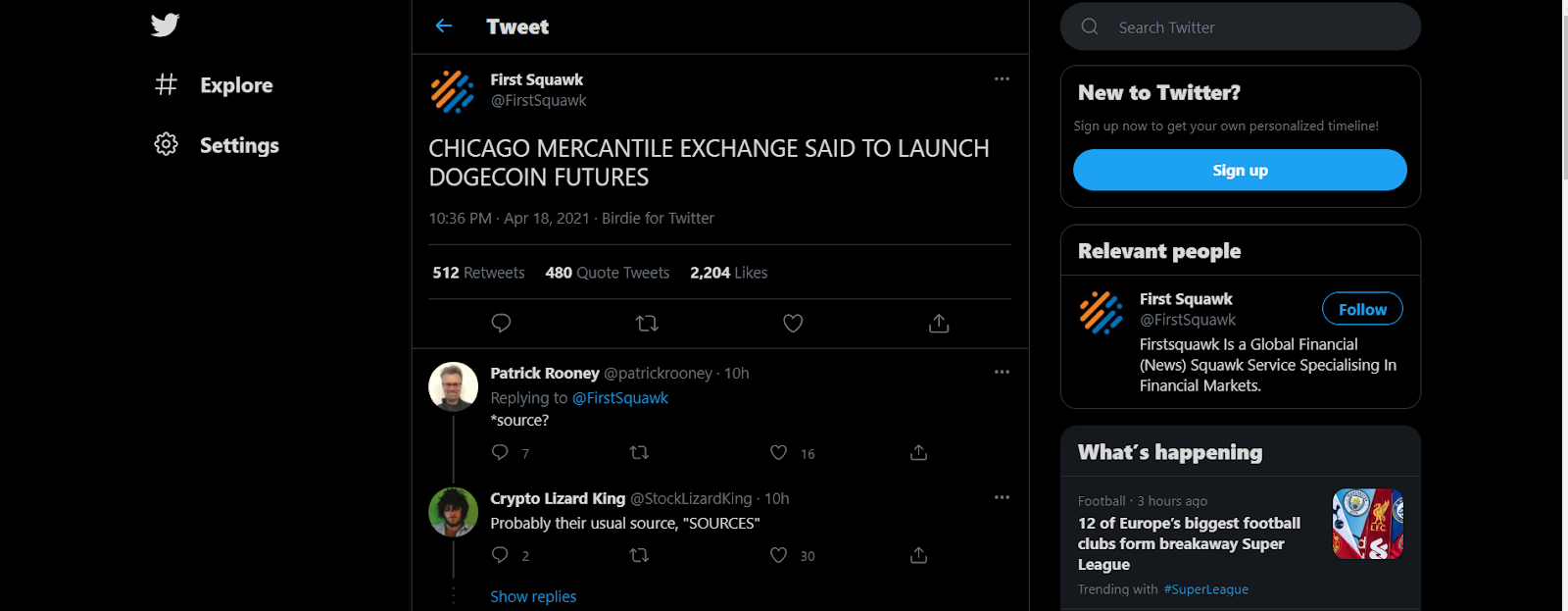Open the Super League story thumbnail
The height and width of the screenshot is (611, 1568).
click(x=1367, y=524)
